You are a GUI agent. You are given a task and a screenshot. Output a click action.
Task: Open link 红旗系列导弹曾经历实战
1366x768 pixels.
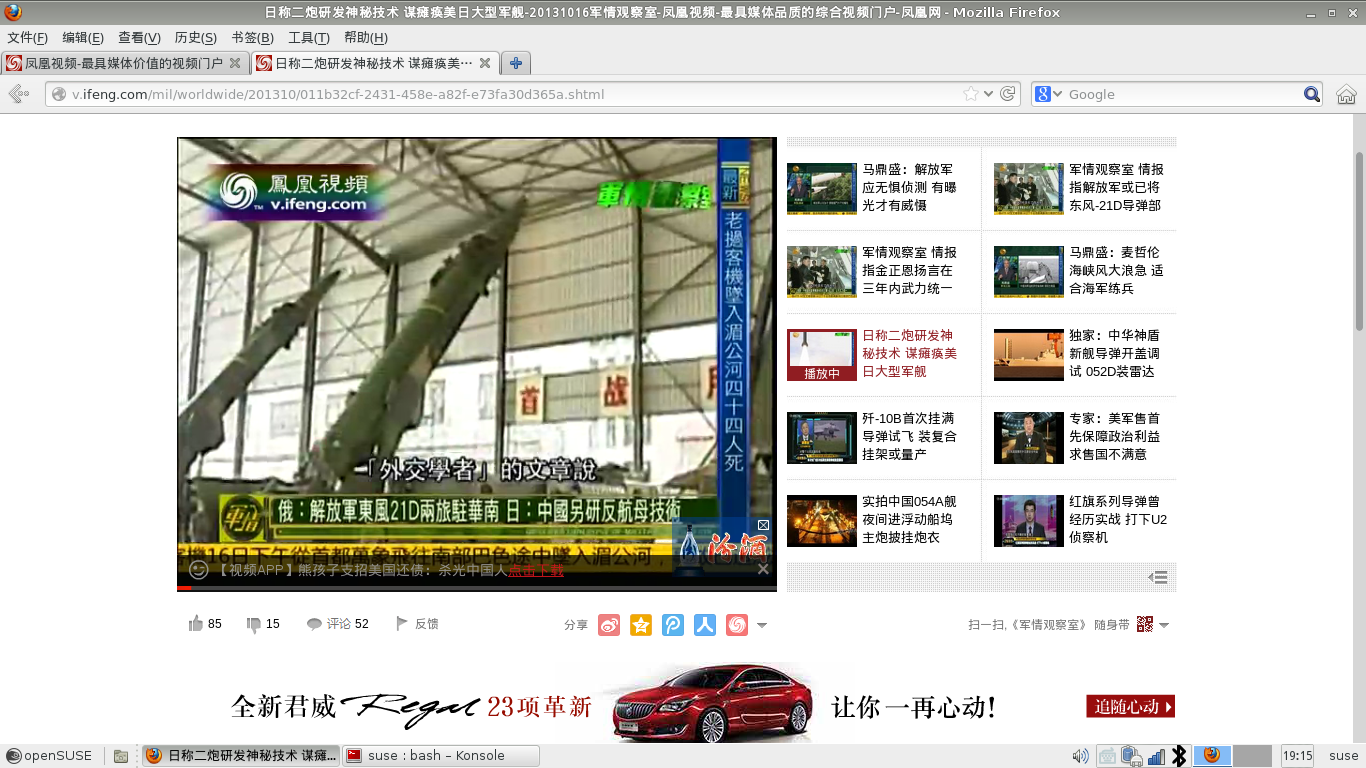[x=1118, y=519]
